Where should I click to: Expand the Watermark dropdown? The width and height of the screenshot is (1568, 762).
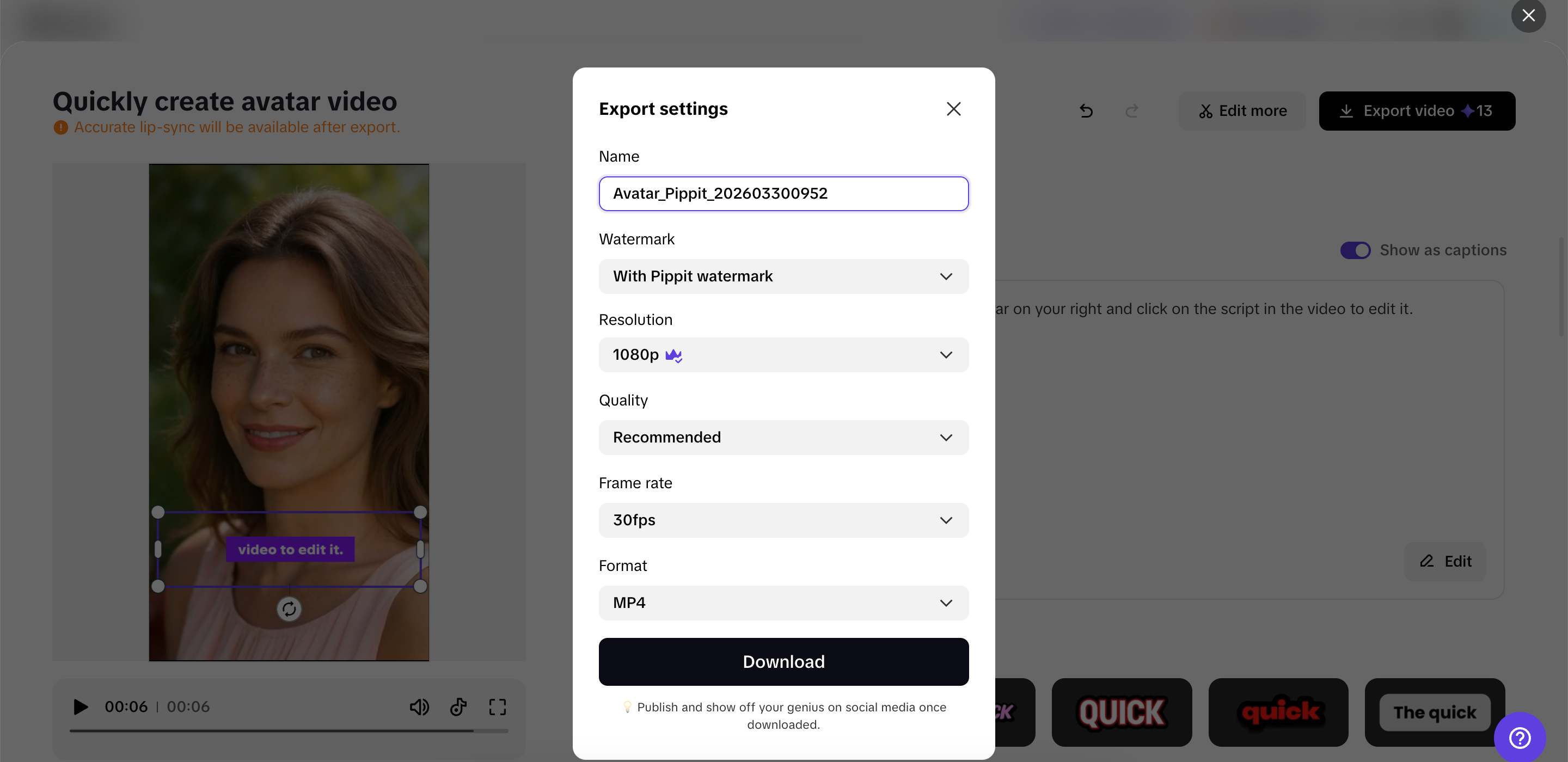click(783, 276)
